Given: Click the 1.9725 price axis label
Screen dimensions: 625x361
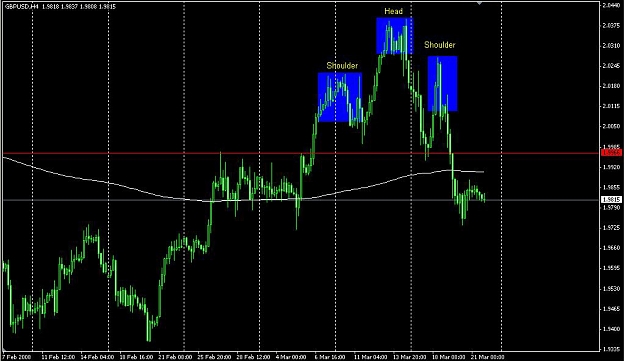Looking at the screenshot, I should (x=611, y=228).
